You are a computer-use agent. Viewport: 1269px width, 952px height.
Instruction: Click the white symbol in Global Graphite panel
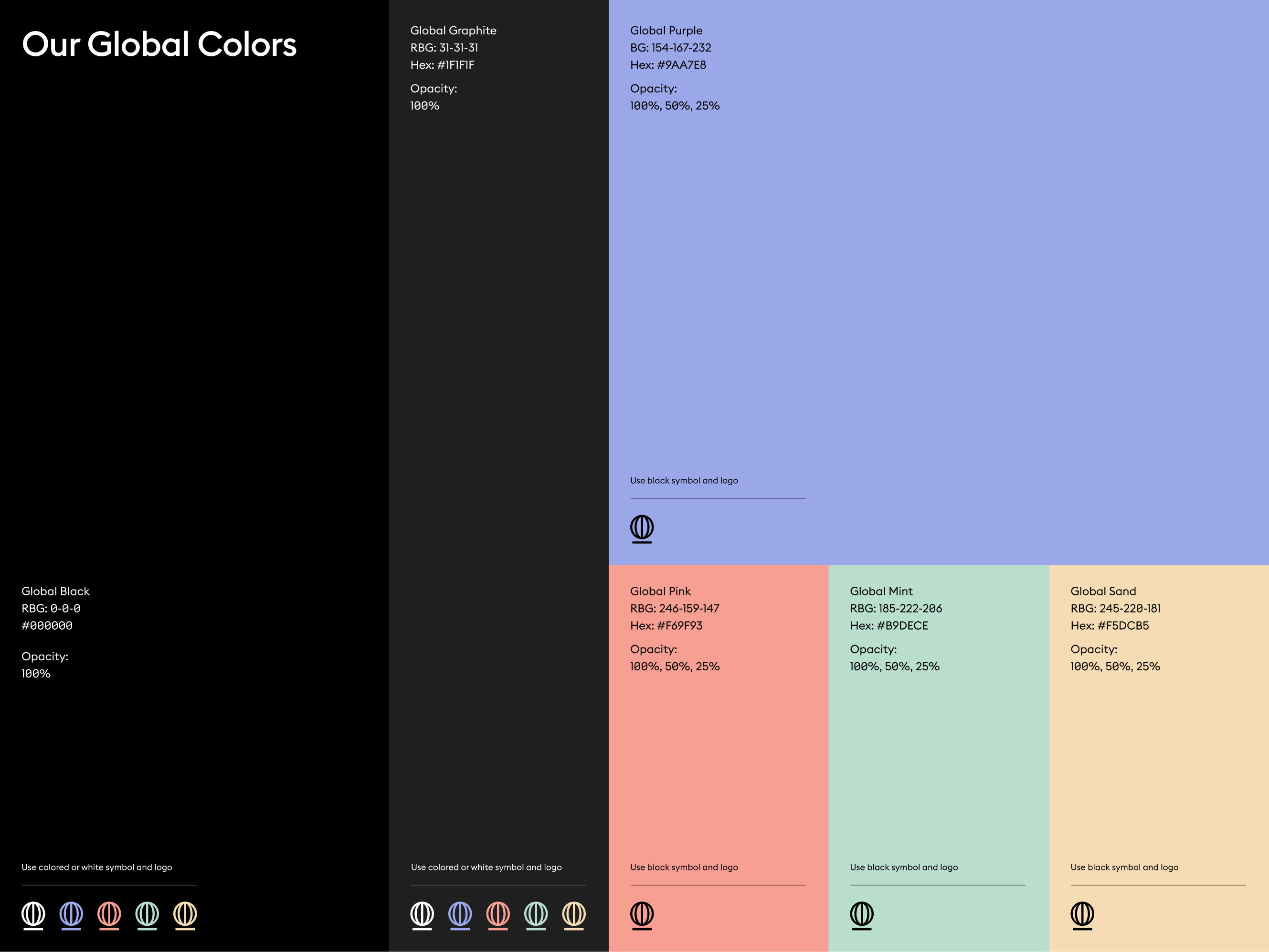coord(422,916)
